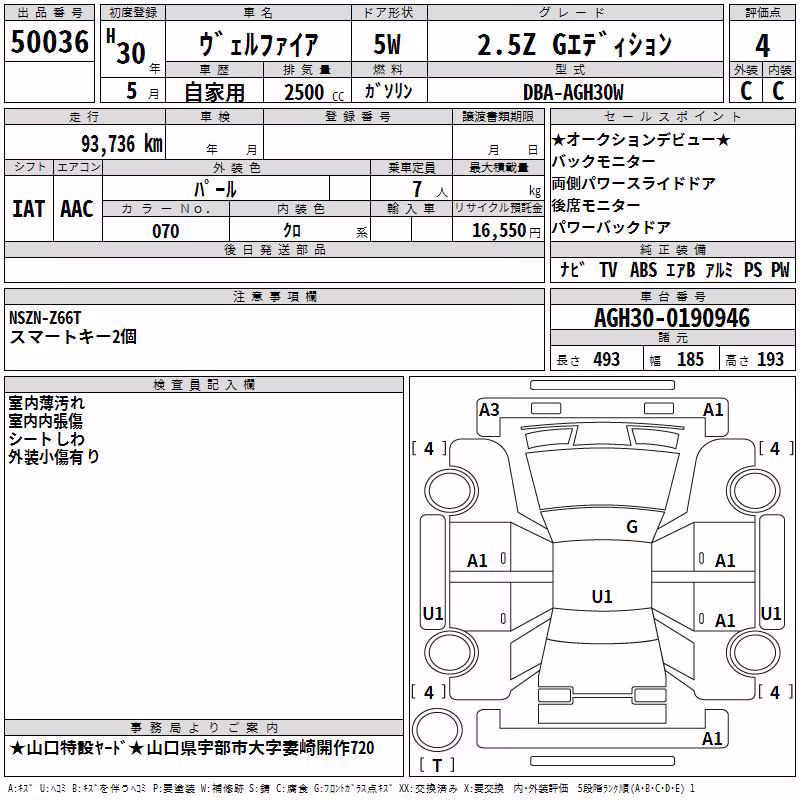Click color number 070
Screen dimensions: 800x800
click(x=166, y=231)
